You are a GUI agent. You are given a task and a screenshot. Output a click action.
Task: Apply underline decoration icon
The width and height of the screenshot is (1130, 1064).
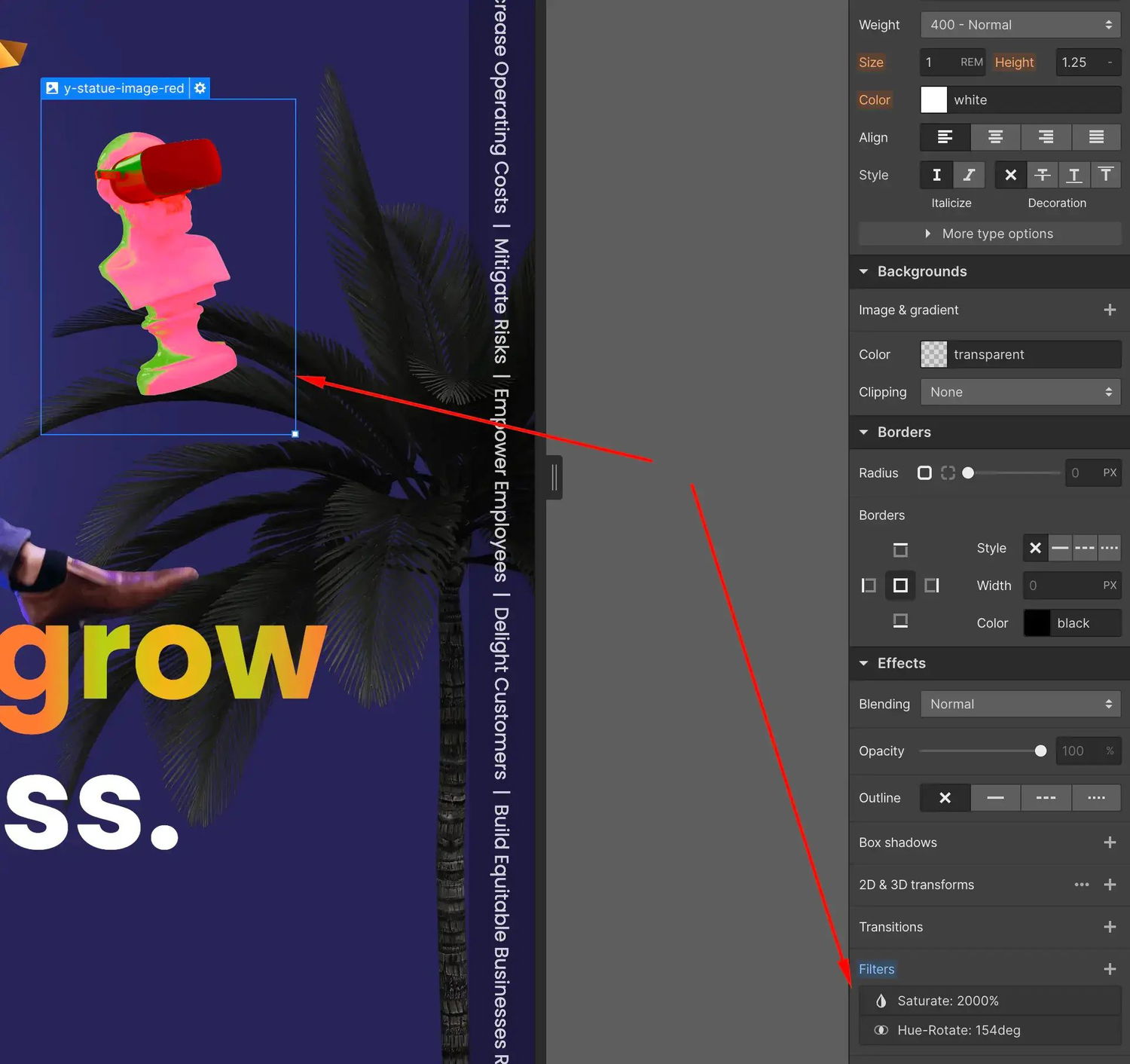1074,175
